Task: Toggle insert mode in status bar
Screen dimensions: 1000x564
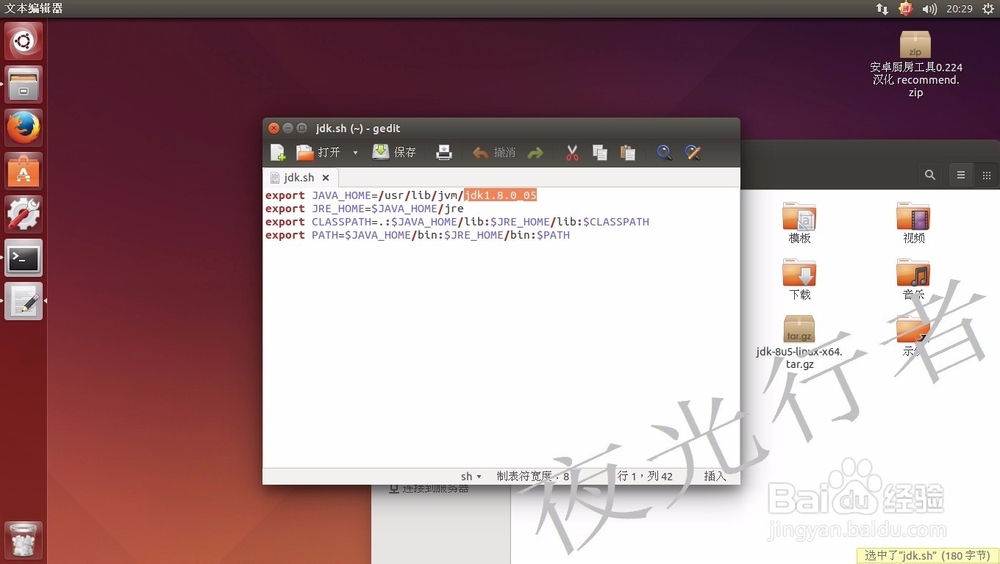Action: pos(715,476)
